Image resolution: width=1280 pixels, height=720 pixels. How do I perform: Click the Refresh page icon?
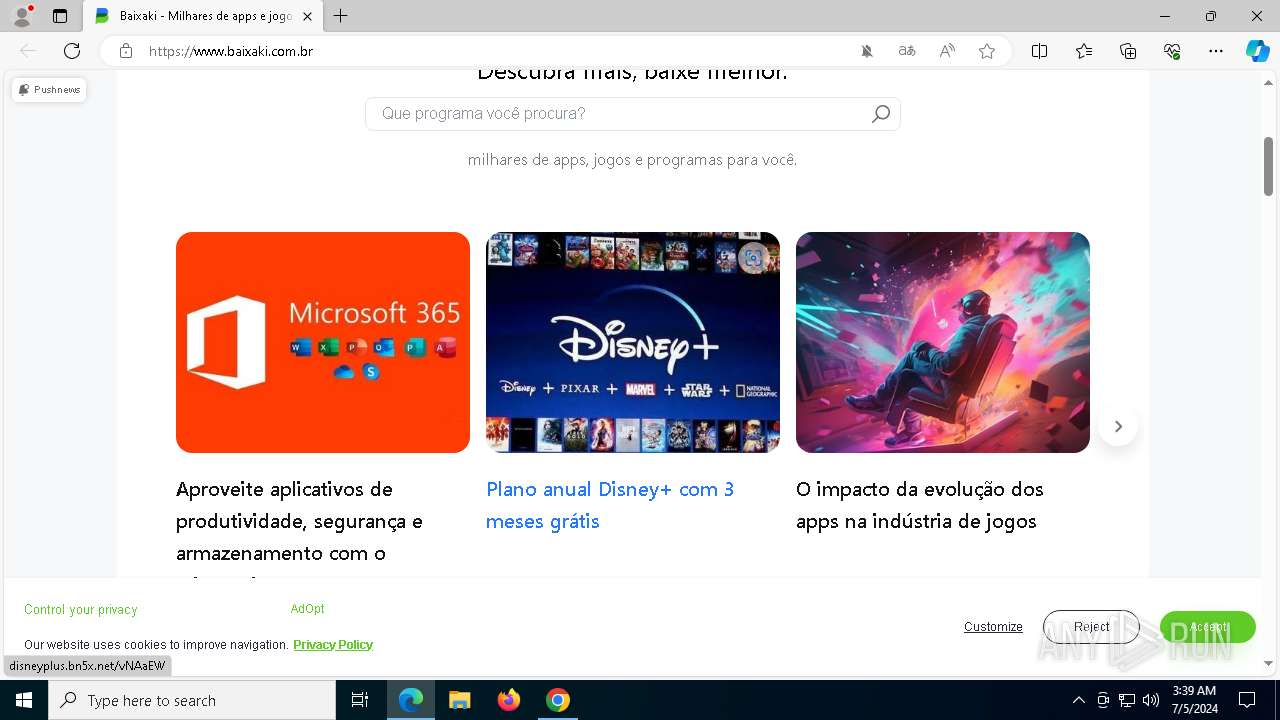(72, 51)
